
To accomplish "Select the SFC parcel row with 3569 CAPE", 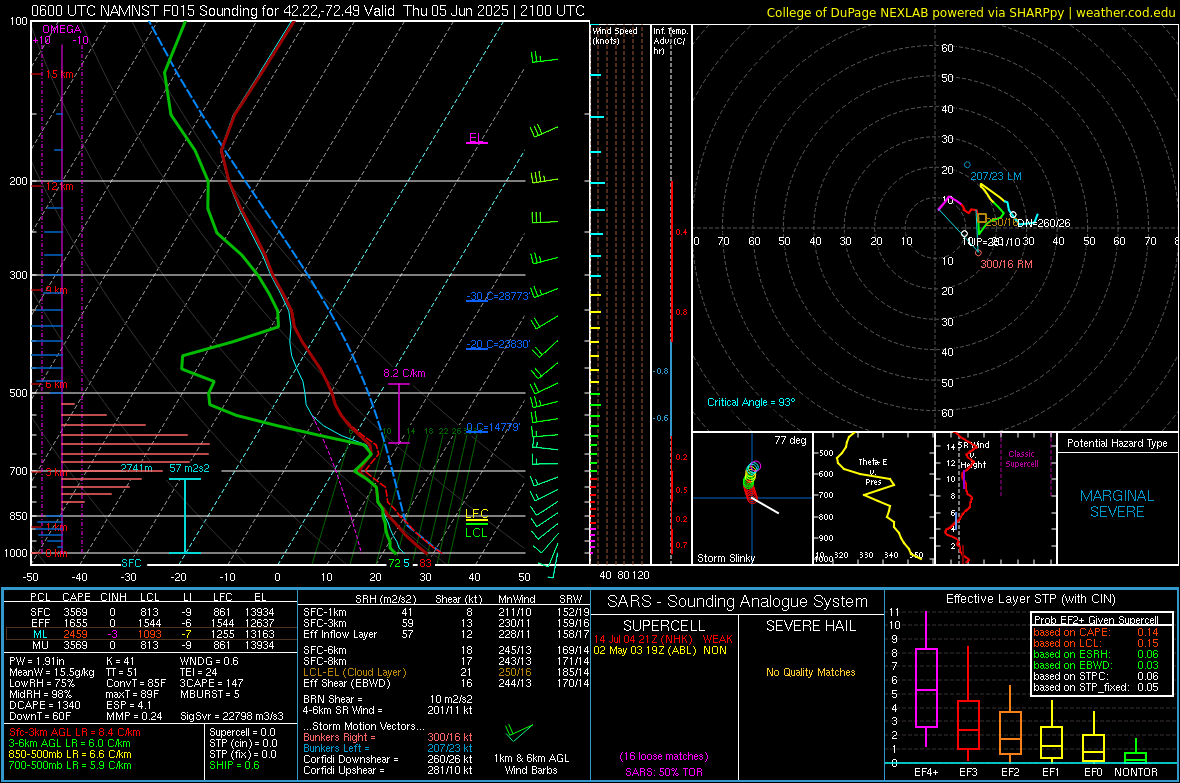I will pyautogui.click(x=150, y=612).
